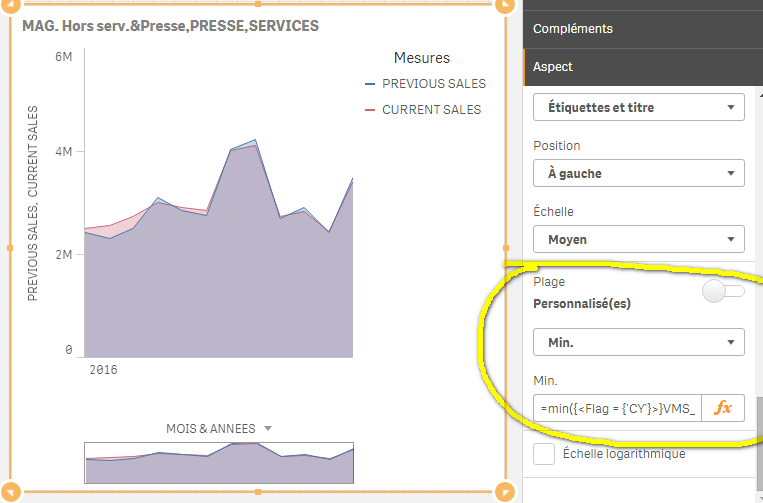Enable the Échelle logarithmique checkbox
Screen dimensions: 763x503
tap(545, 454)
